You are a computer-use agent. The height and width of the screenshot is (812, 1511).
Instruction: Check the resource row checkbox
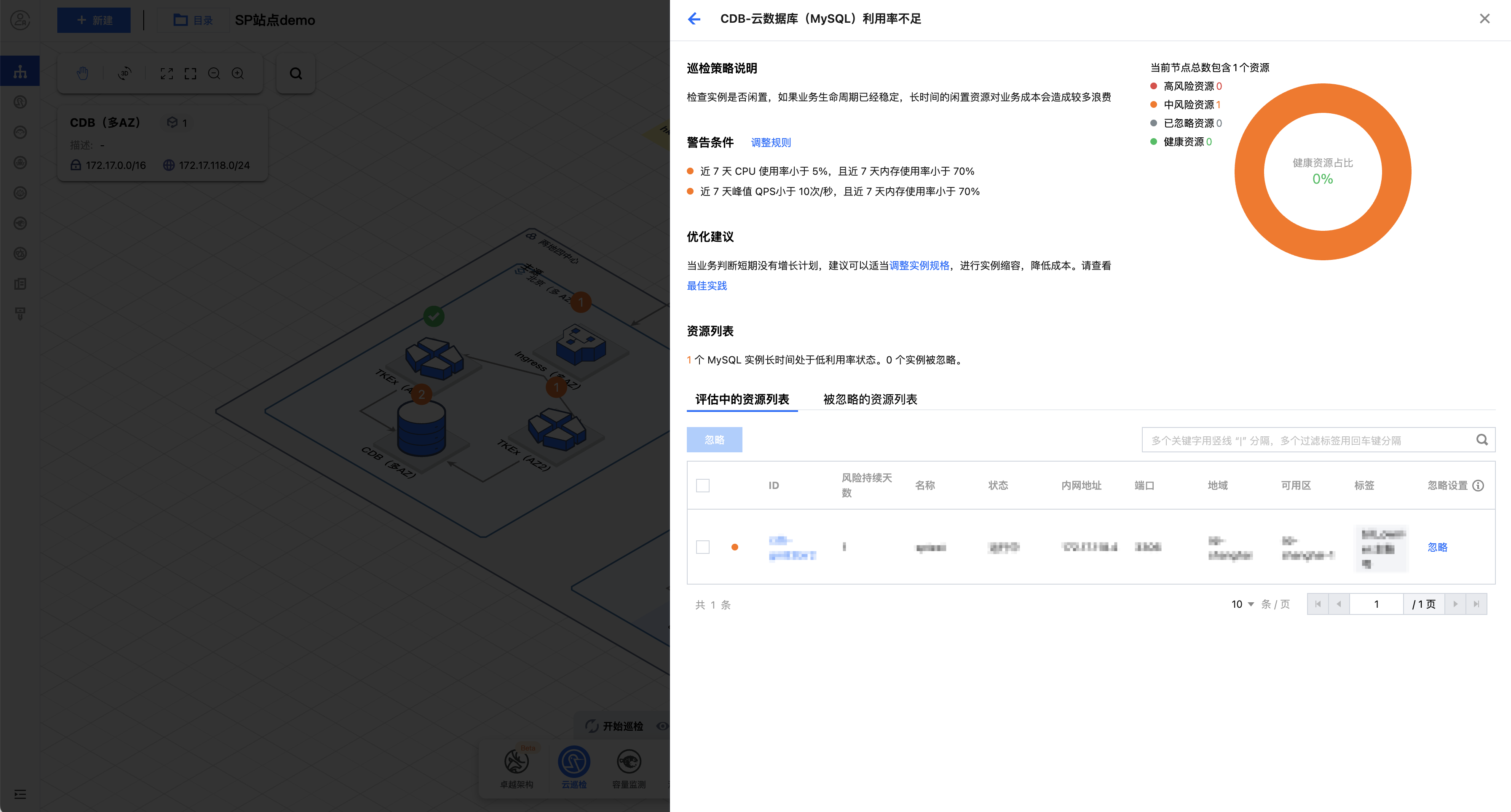click(703, 547)
